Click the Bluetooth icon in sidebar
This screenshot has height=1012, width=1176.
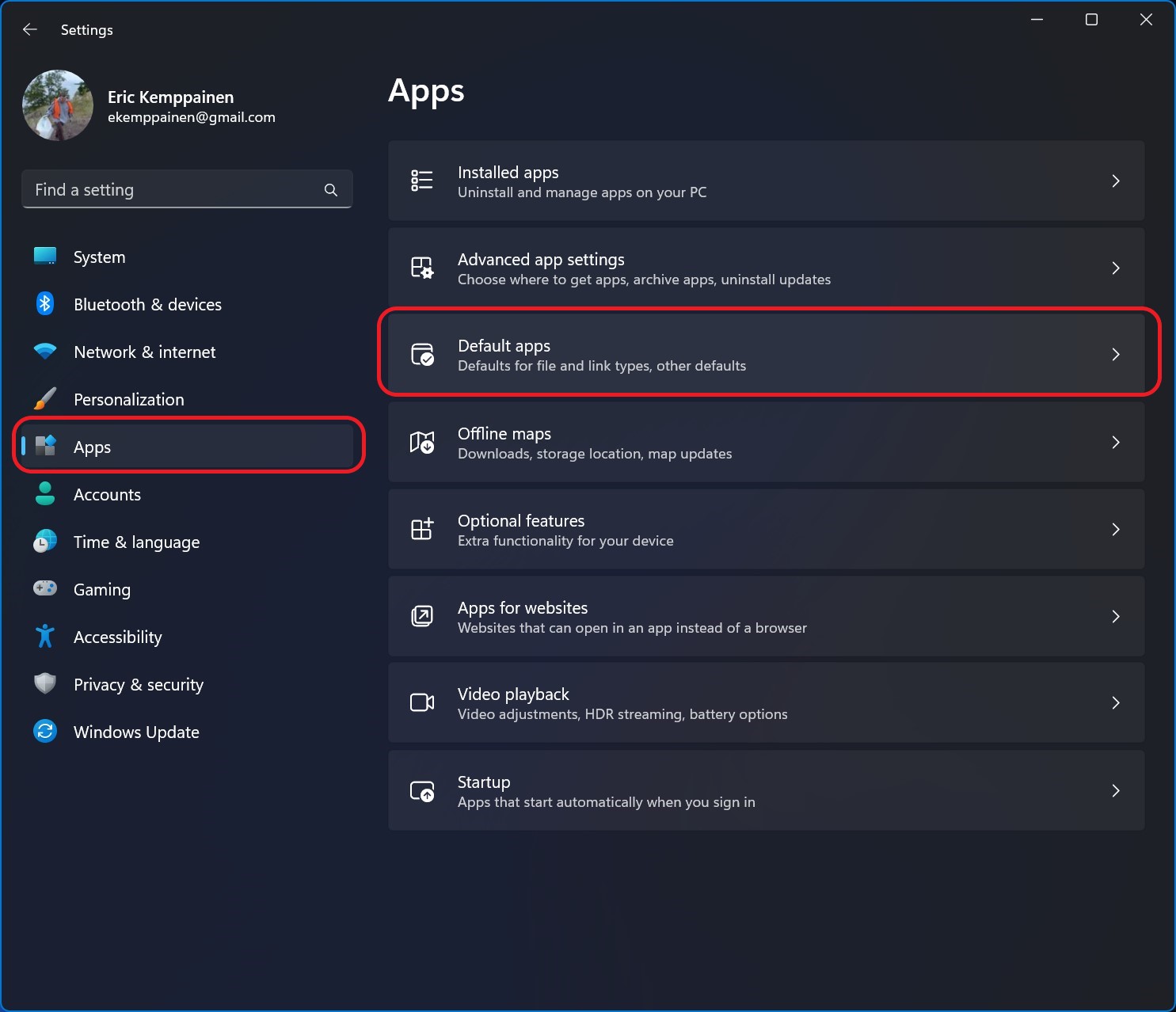point(45,303)
